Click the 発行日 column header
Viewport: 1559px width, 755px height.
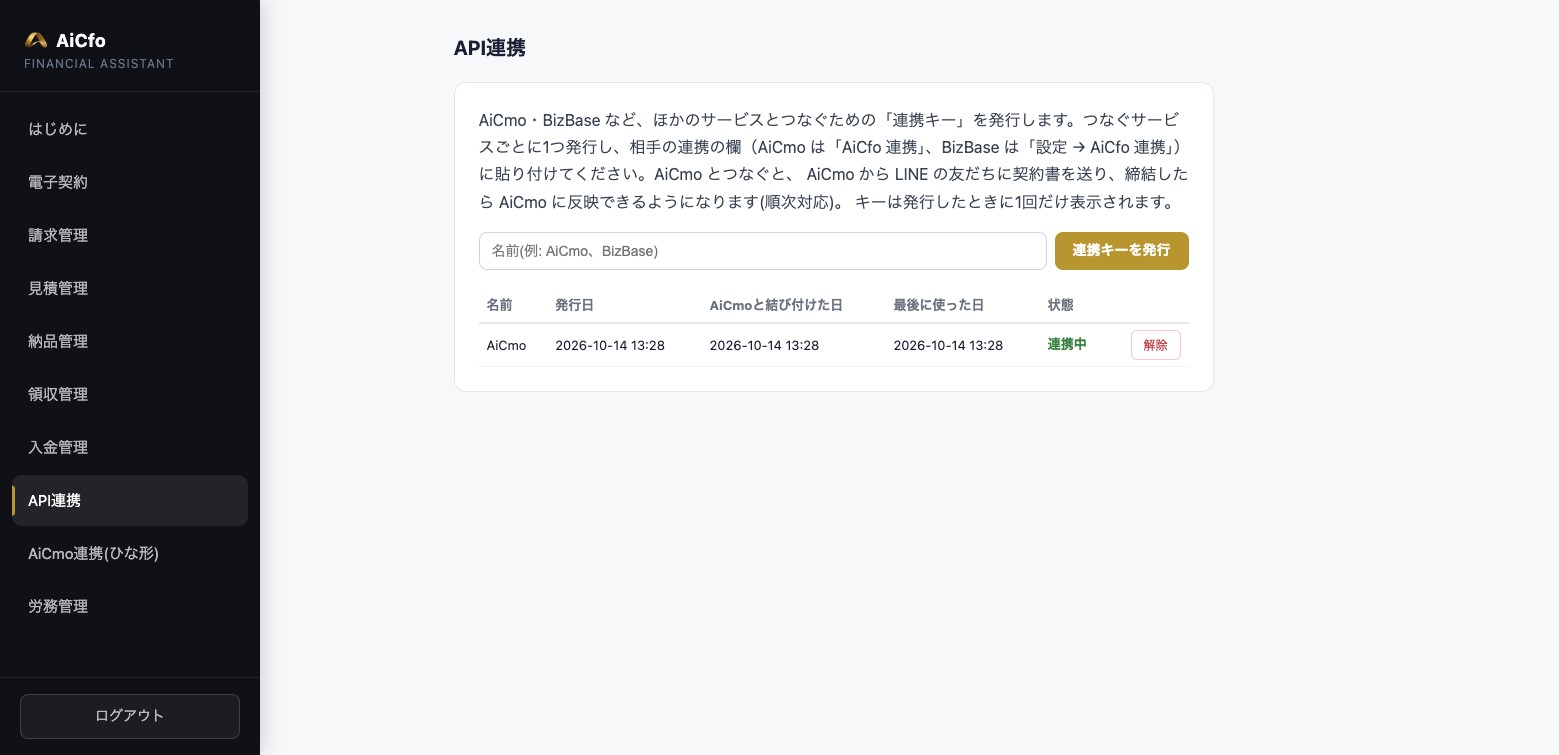click(574, 305)
